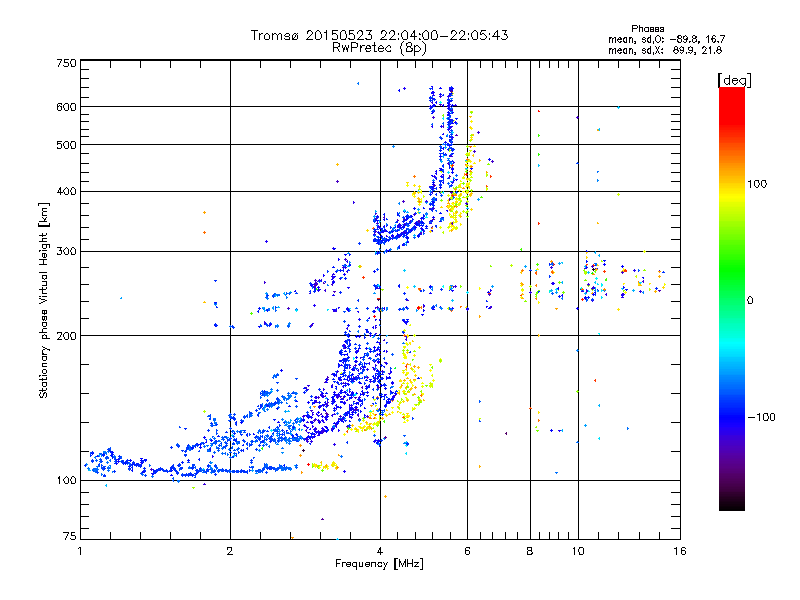Click the y-axis label '400'
The width and height of the screenshot is (800, 600).
(66, 191)
